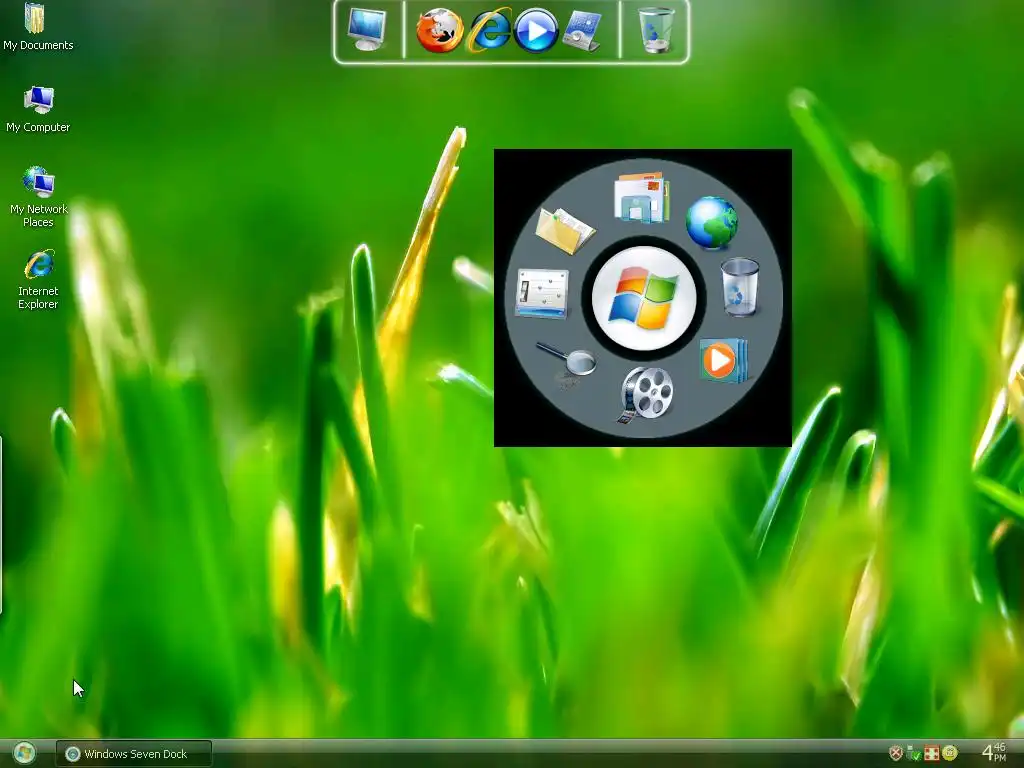Select the My Computer desktop icon
This screenshot has height=768, width=1024.
tap(38, 109)
